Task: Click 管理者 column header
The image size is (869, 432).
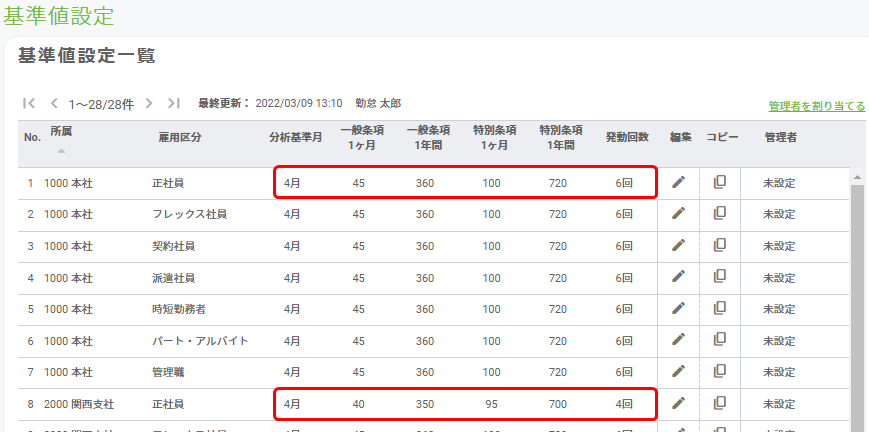Action: point(780,138)
